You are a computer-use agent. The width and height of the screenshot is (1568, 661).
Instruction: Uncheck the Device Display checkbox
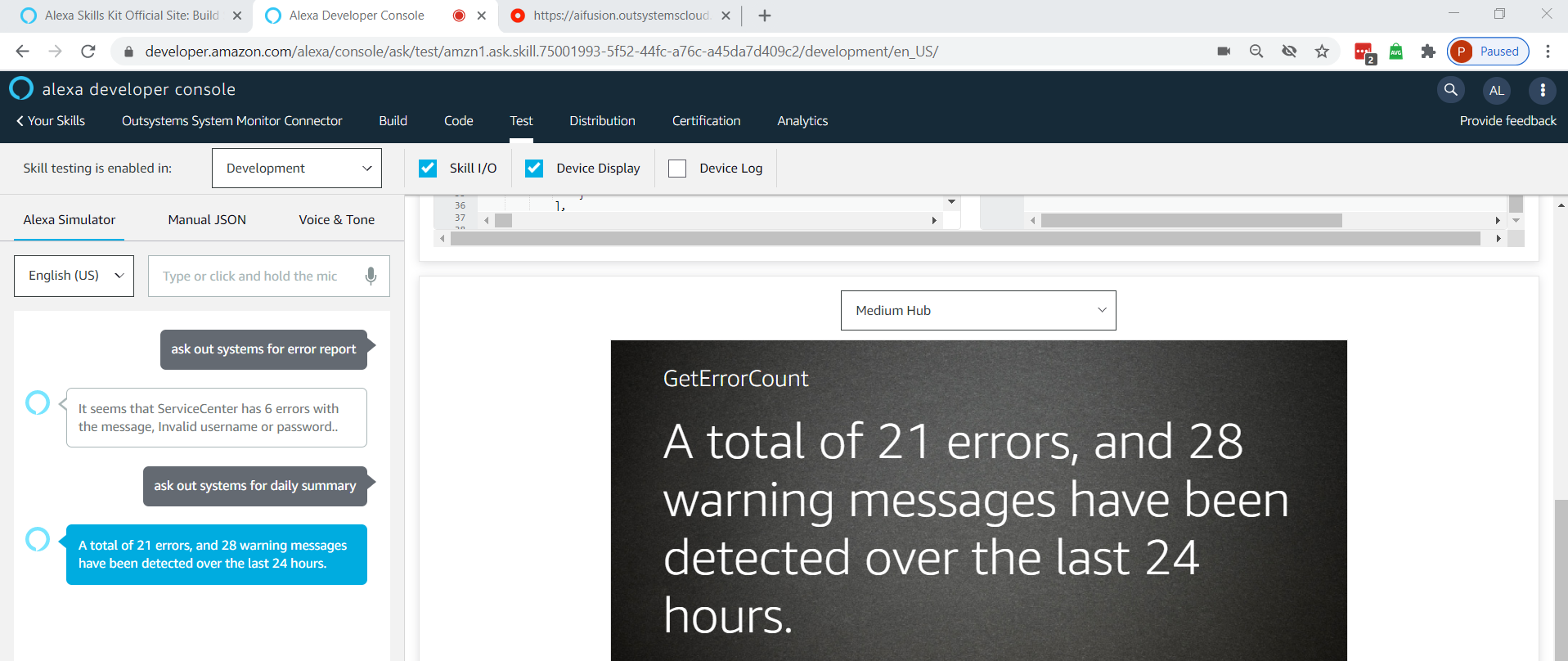pyautogui.click(x=534, y=168)
